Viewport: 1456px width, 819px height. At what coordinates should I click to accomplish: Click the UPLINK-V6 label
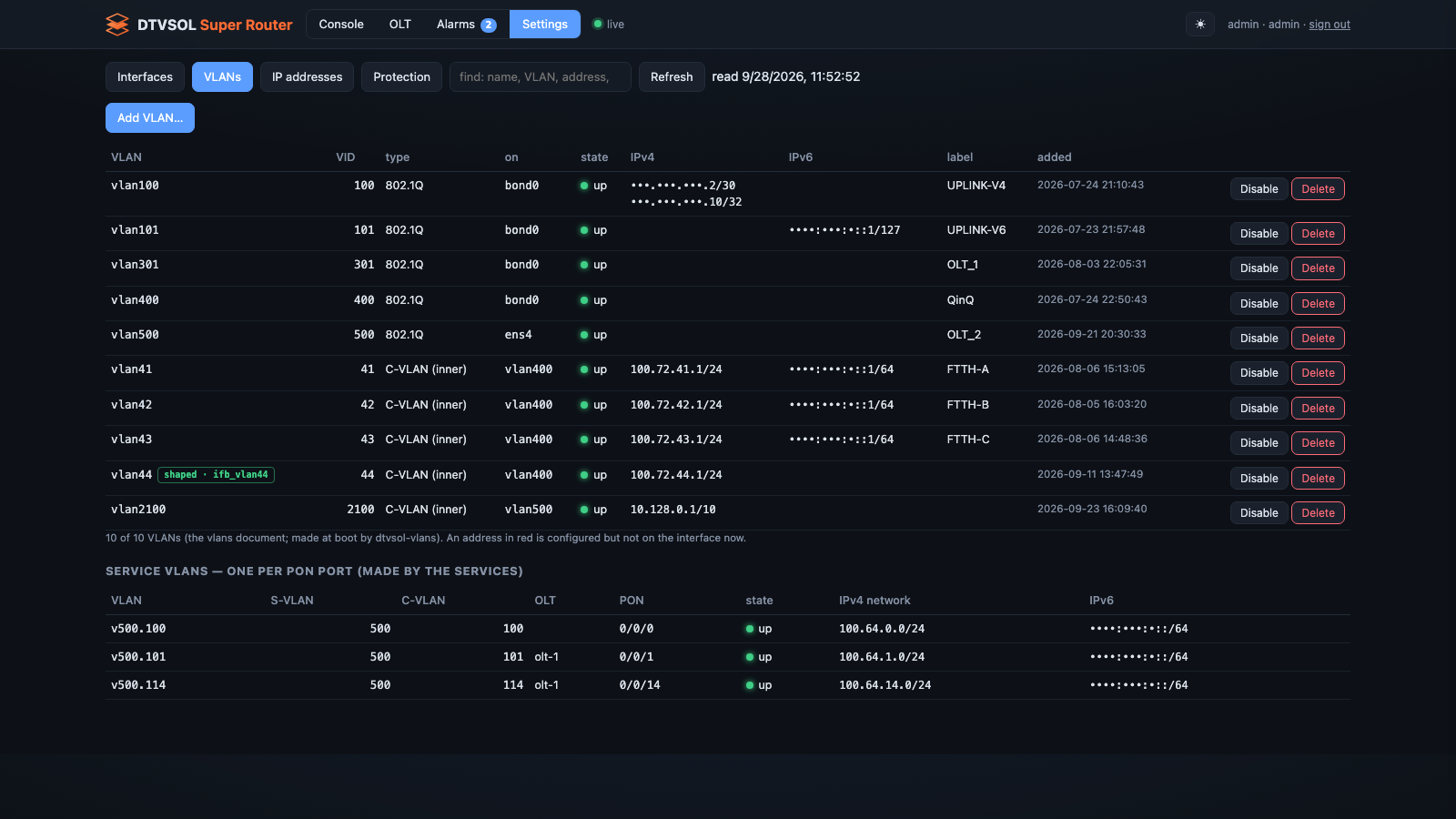point(976,230)
